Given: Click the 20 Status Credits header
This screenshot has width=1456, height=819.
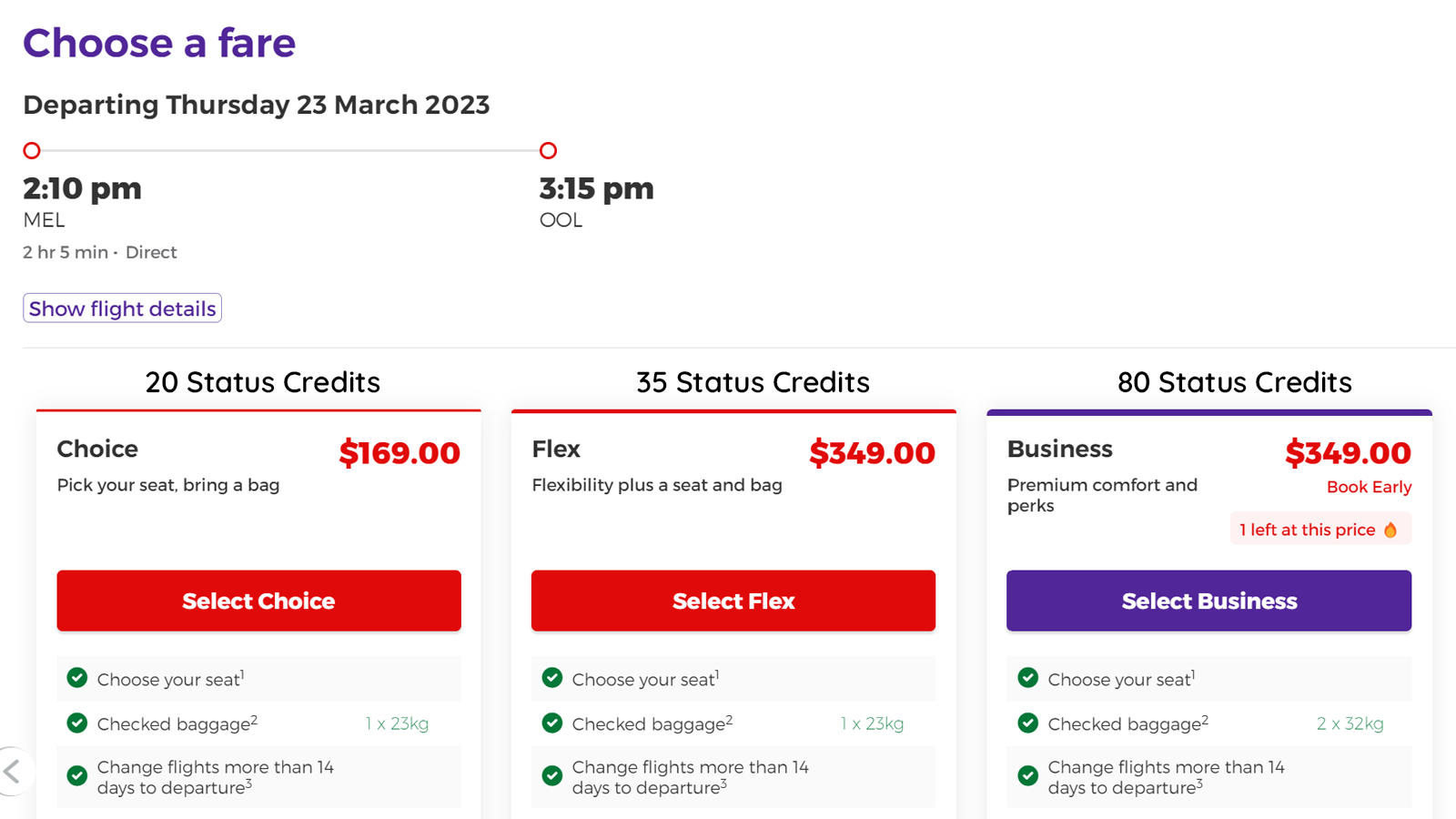Looking at the screenshot, I should (x=262, y=382).
